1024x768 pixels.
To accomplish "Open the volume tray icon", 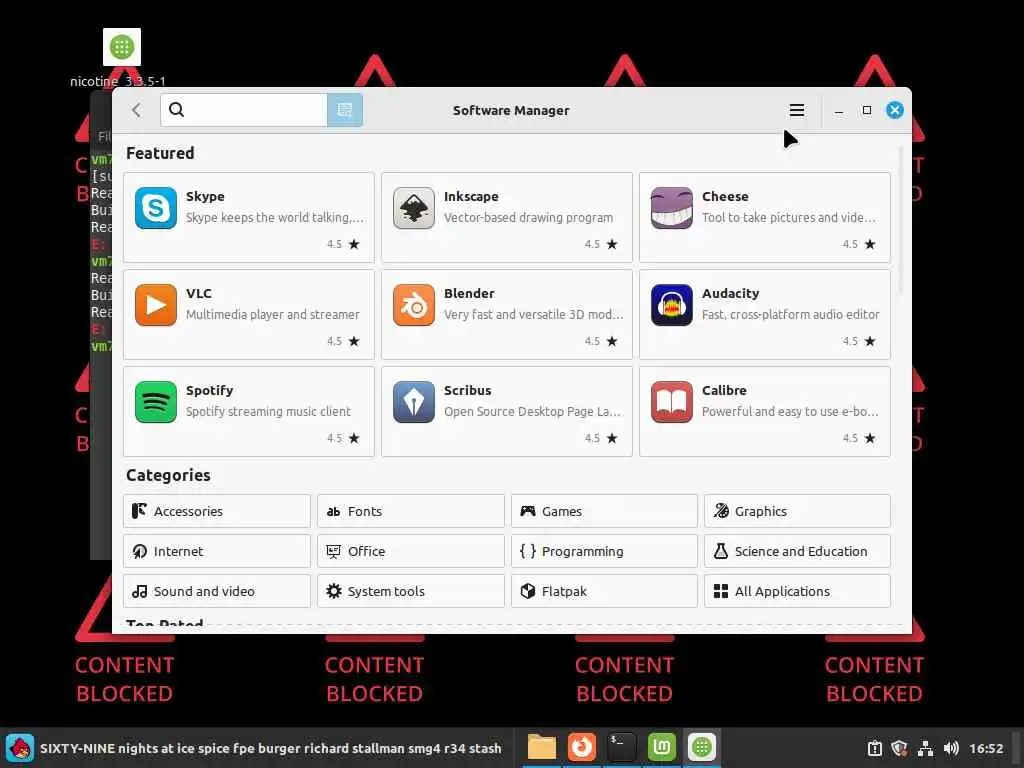I will [x=951, y=748].
